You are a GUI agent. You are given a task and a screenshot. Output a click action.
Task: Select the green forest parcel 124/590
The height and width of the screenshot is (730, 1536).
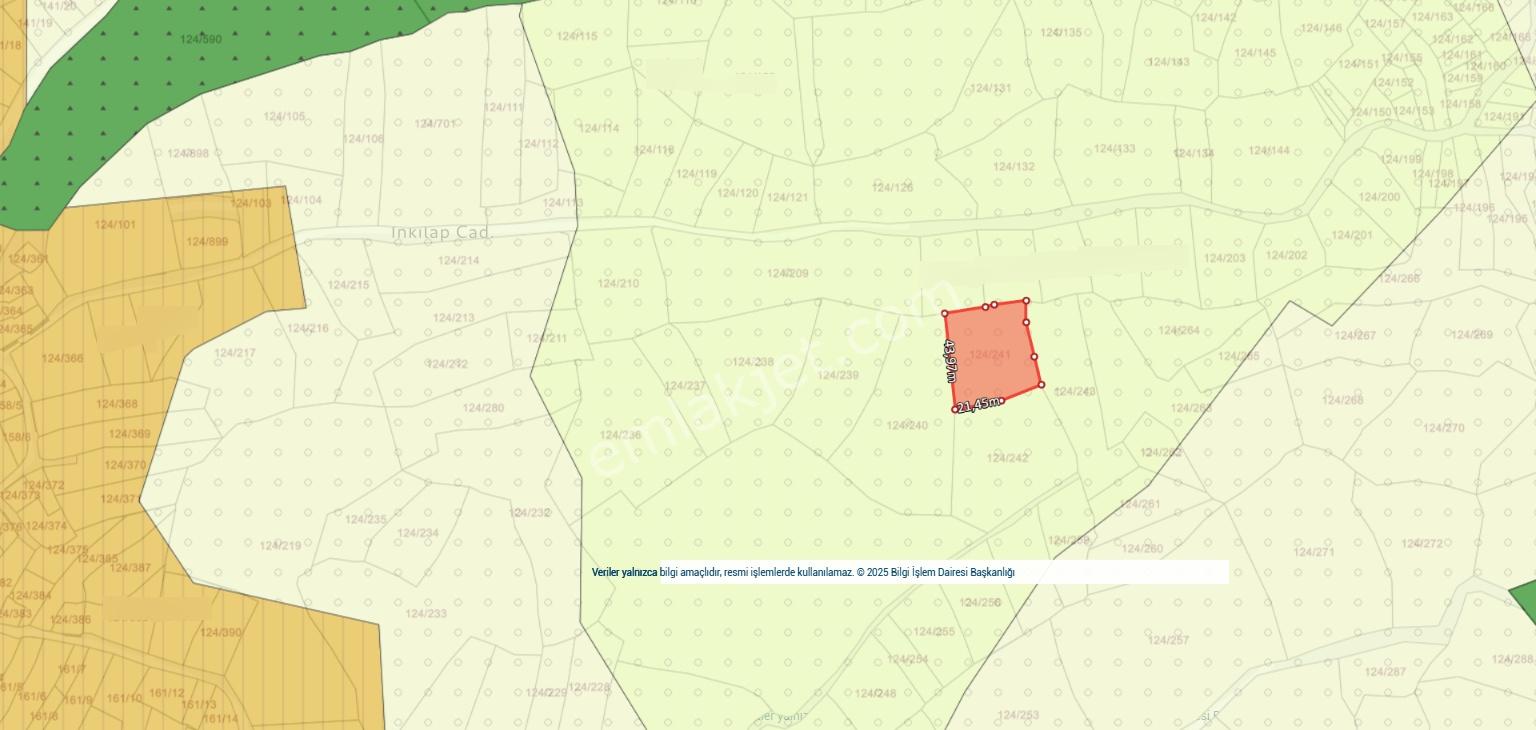tap(201, 39)
